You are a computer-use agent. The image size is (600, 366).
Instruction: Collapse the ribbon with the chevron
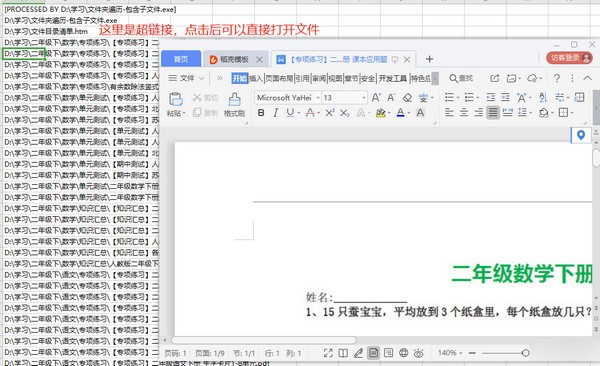pos(587,78)
